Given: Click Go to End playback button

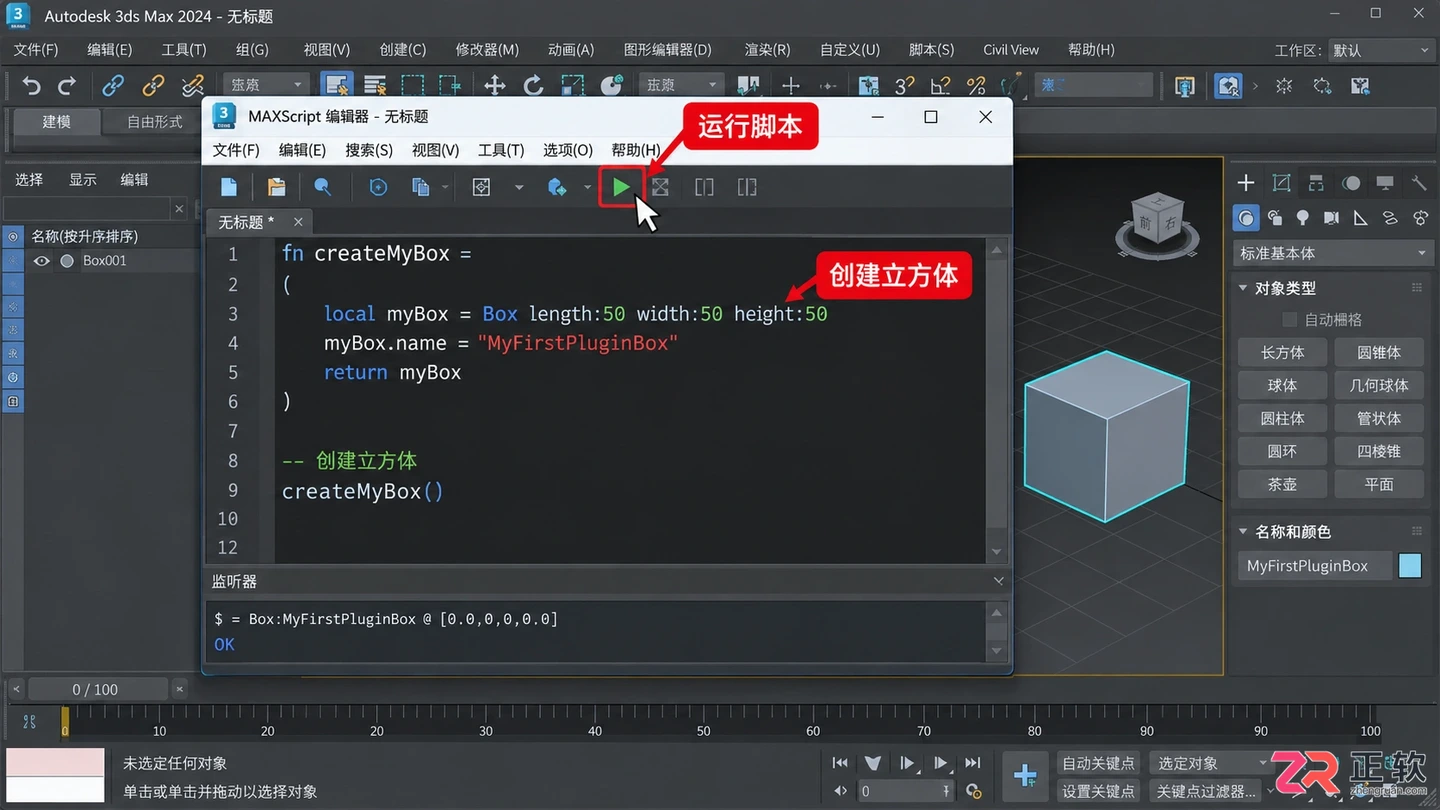Looking at the screenshot, I should point(972,763).
